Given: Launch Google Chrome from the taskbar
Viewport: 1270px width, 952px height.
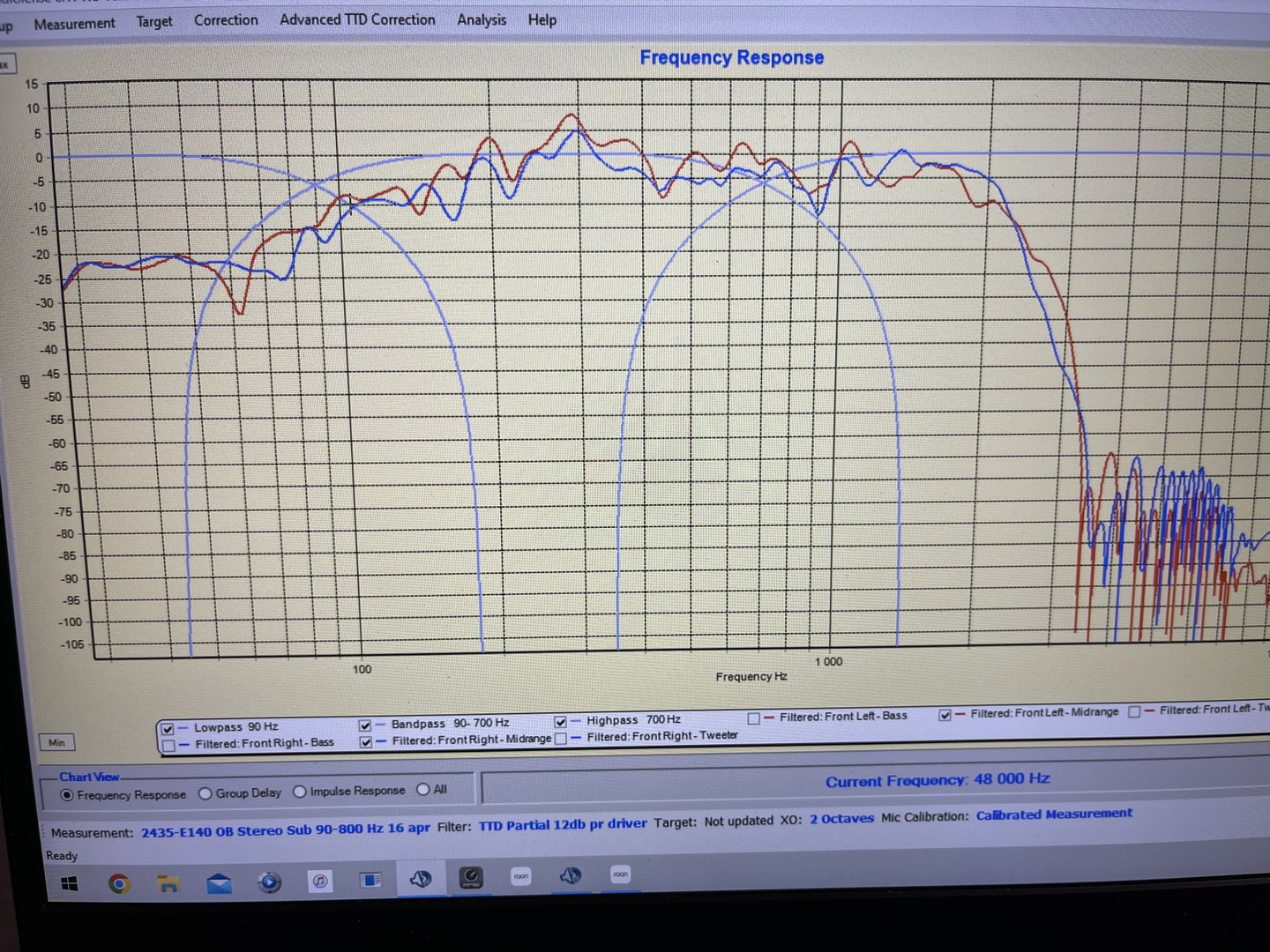Looking at the screenshot, I should (118, 883).
